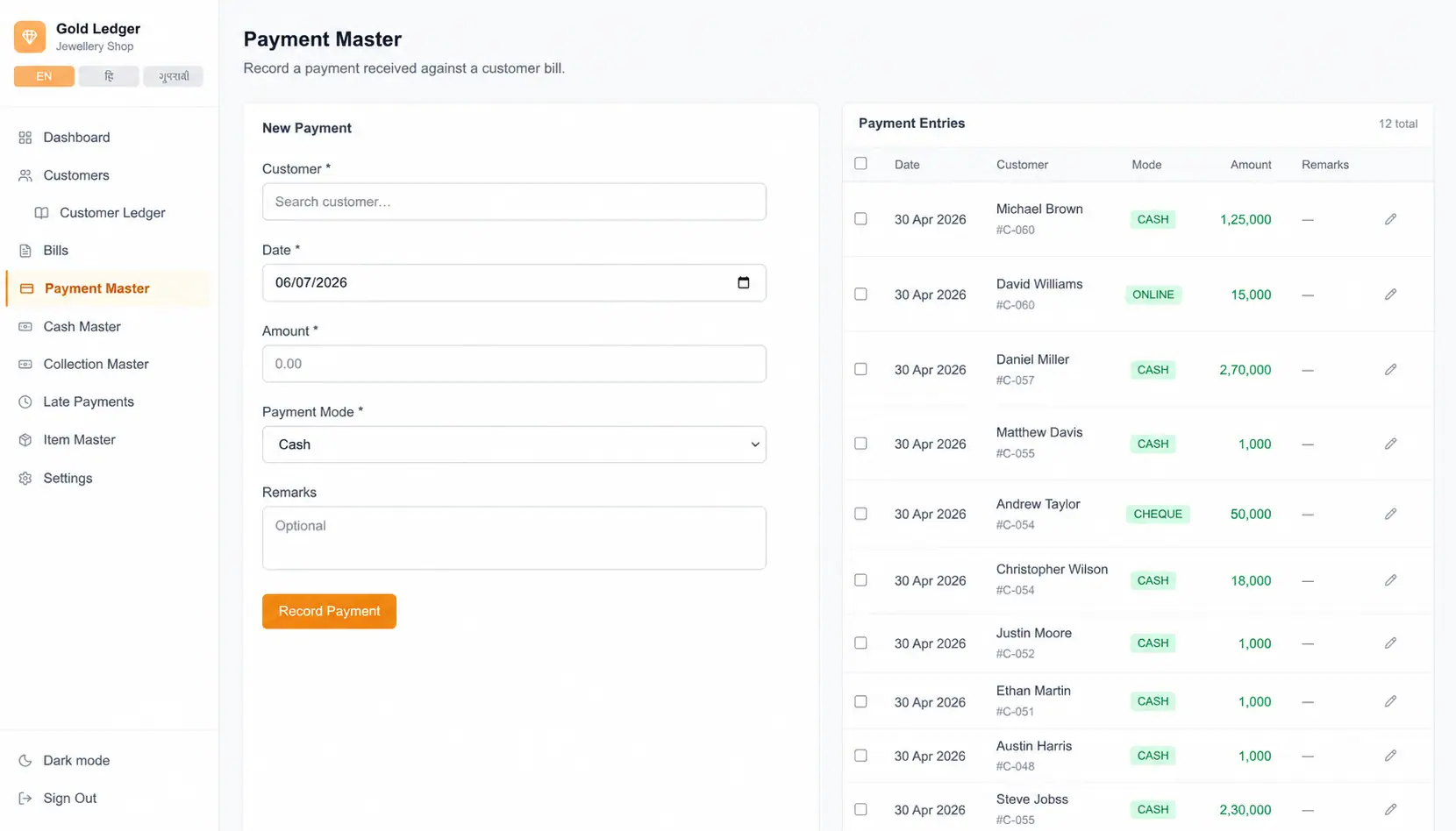Tick the Justin Moore row checkbox
Image resolution: width=1456 pixels, height=831 pixels.
click(860, 643)
